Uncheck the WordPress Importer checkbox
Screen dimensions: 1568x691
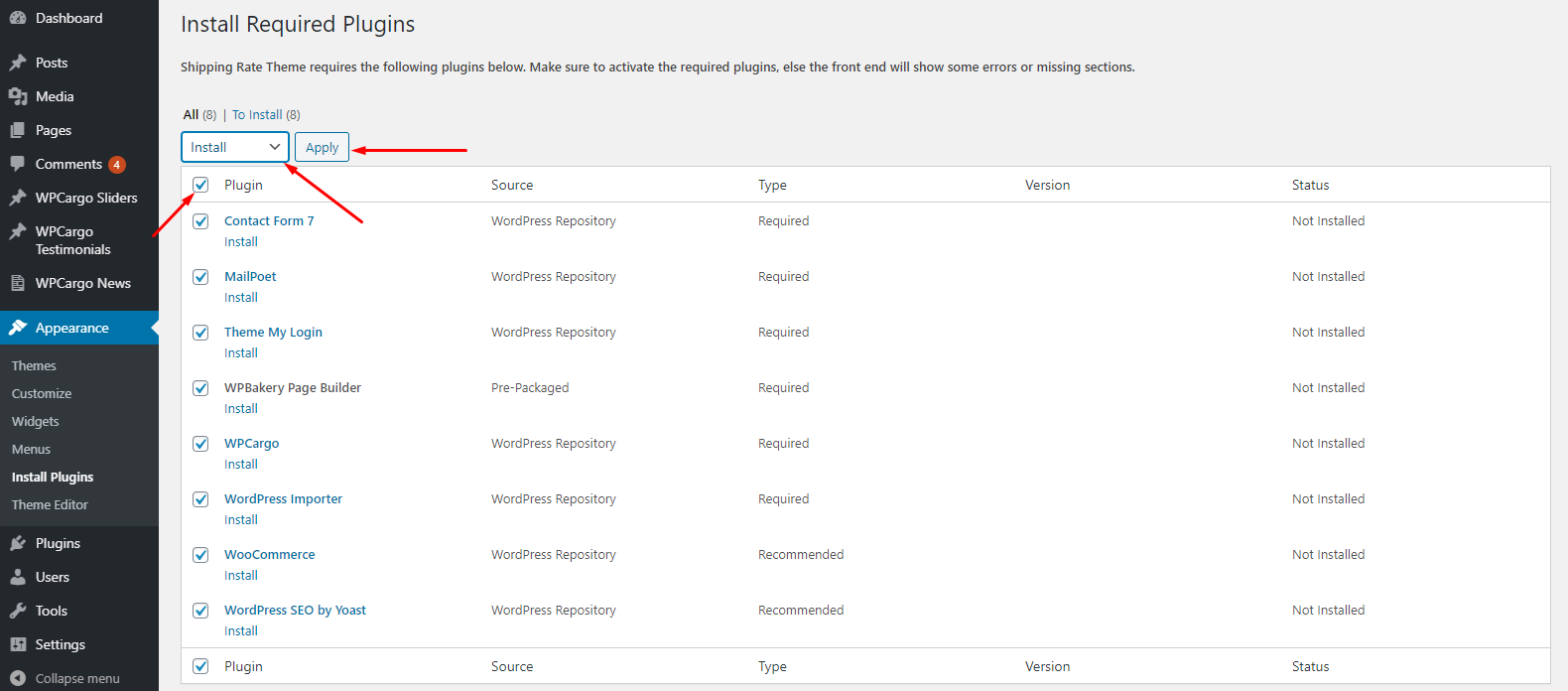(200, 499)
